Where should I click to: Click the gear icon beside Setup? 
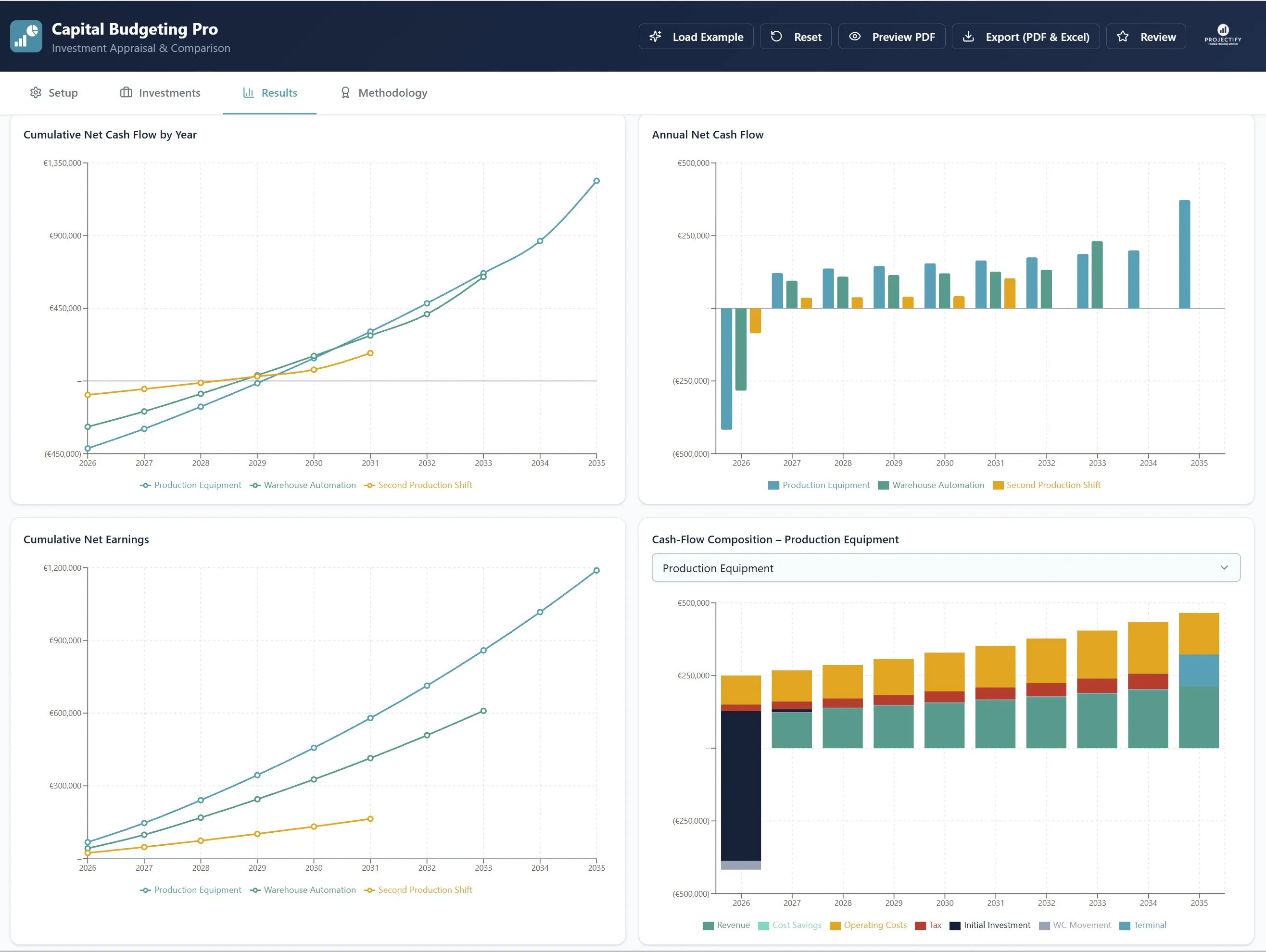coord(36,93)
